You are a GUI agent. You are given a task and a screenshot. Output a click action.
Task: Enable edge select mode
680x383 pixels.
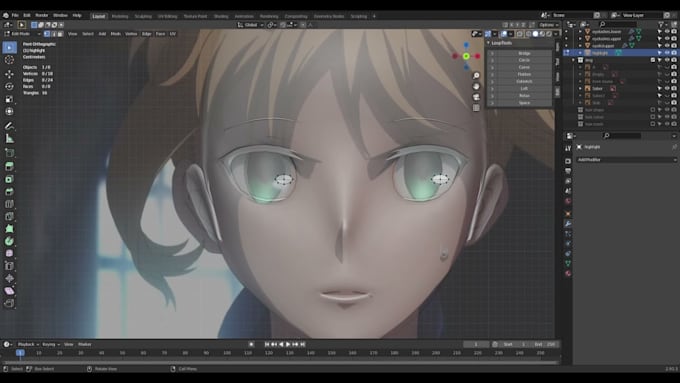[53, 34]
